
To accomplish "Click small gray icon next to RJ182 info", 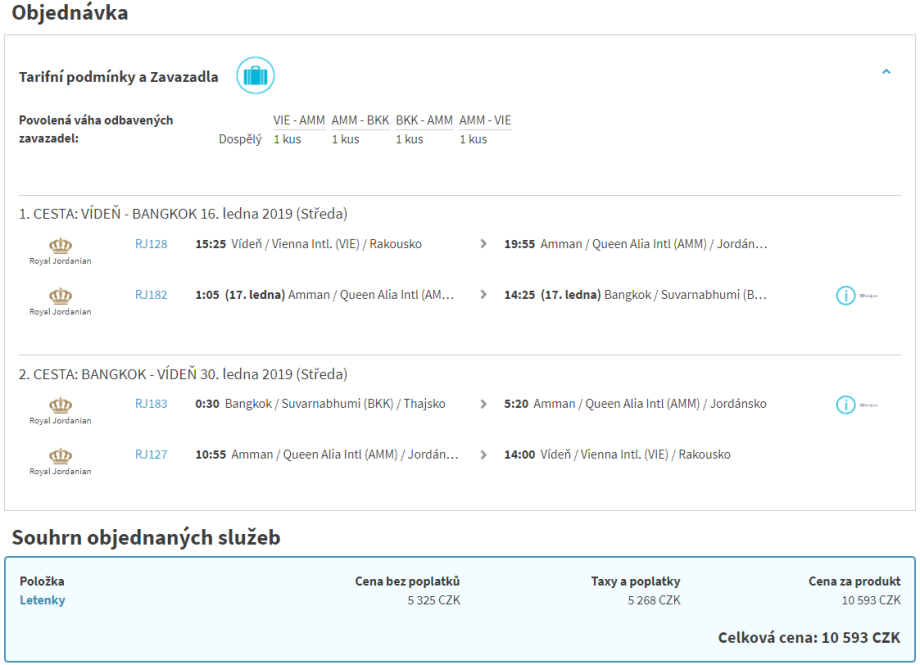I will point(868,296).
